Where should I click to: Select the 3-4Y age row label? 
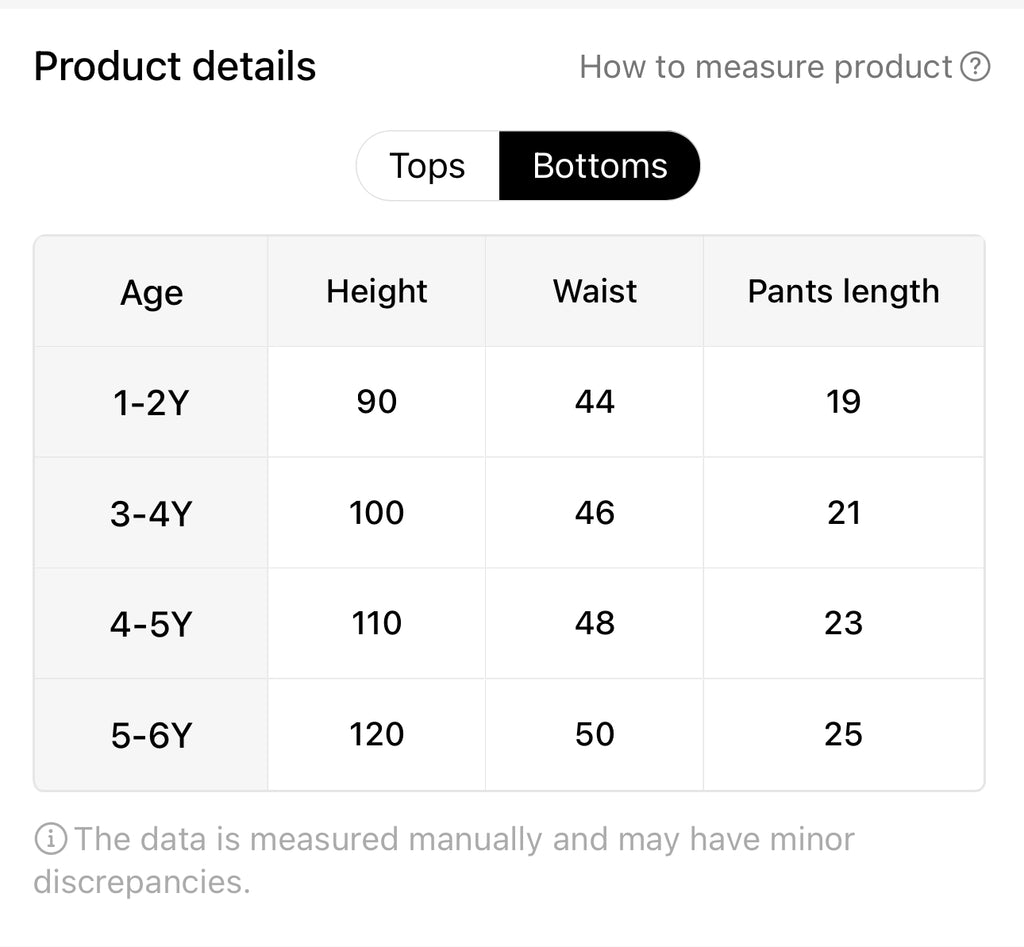pos(151,514)
